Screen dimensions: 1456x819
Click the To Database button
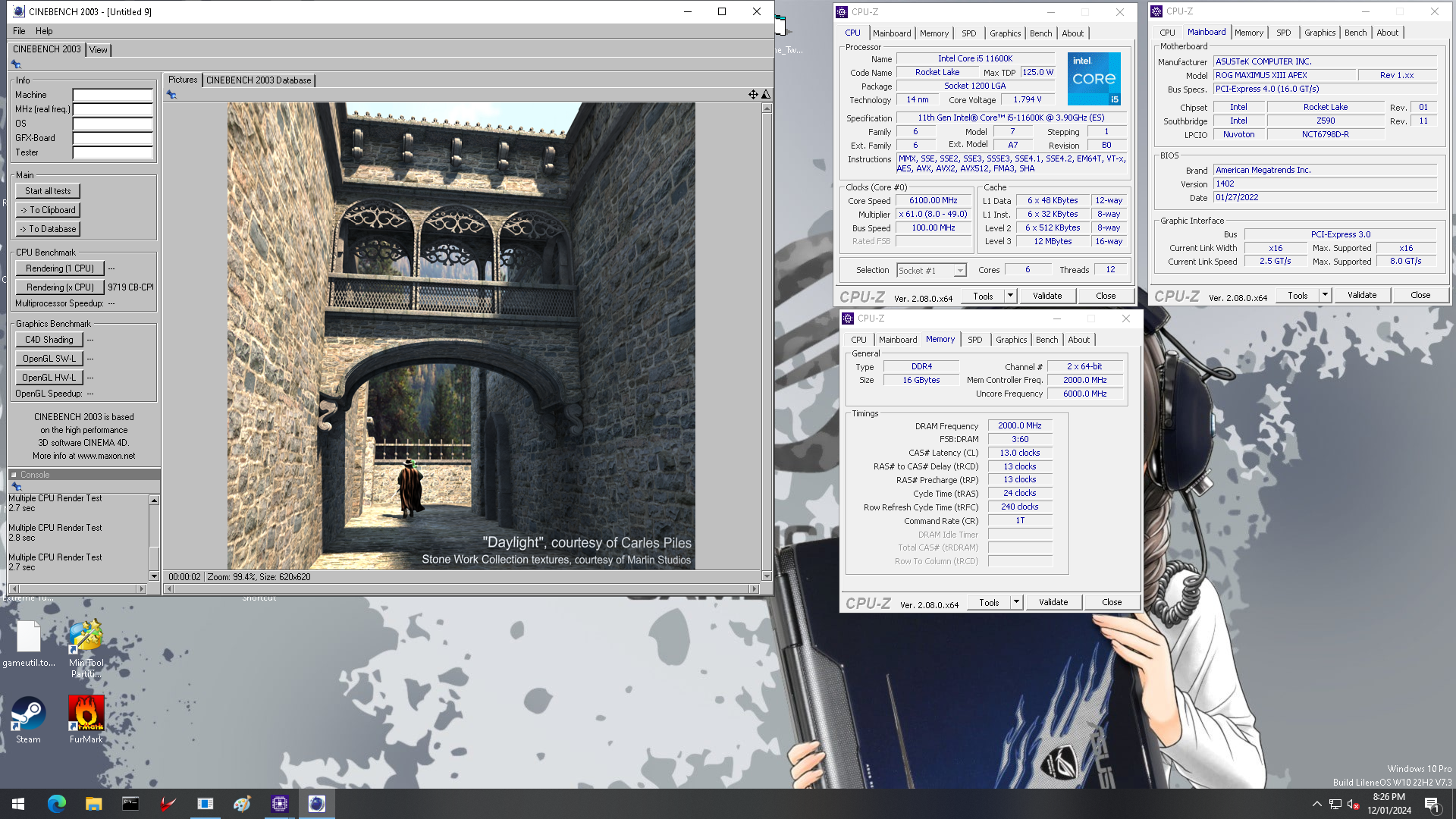point(48,229)
